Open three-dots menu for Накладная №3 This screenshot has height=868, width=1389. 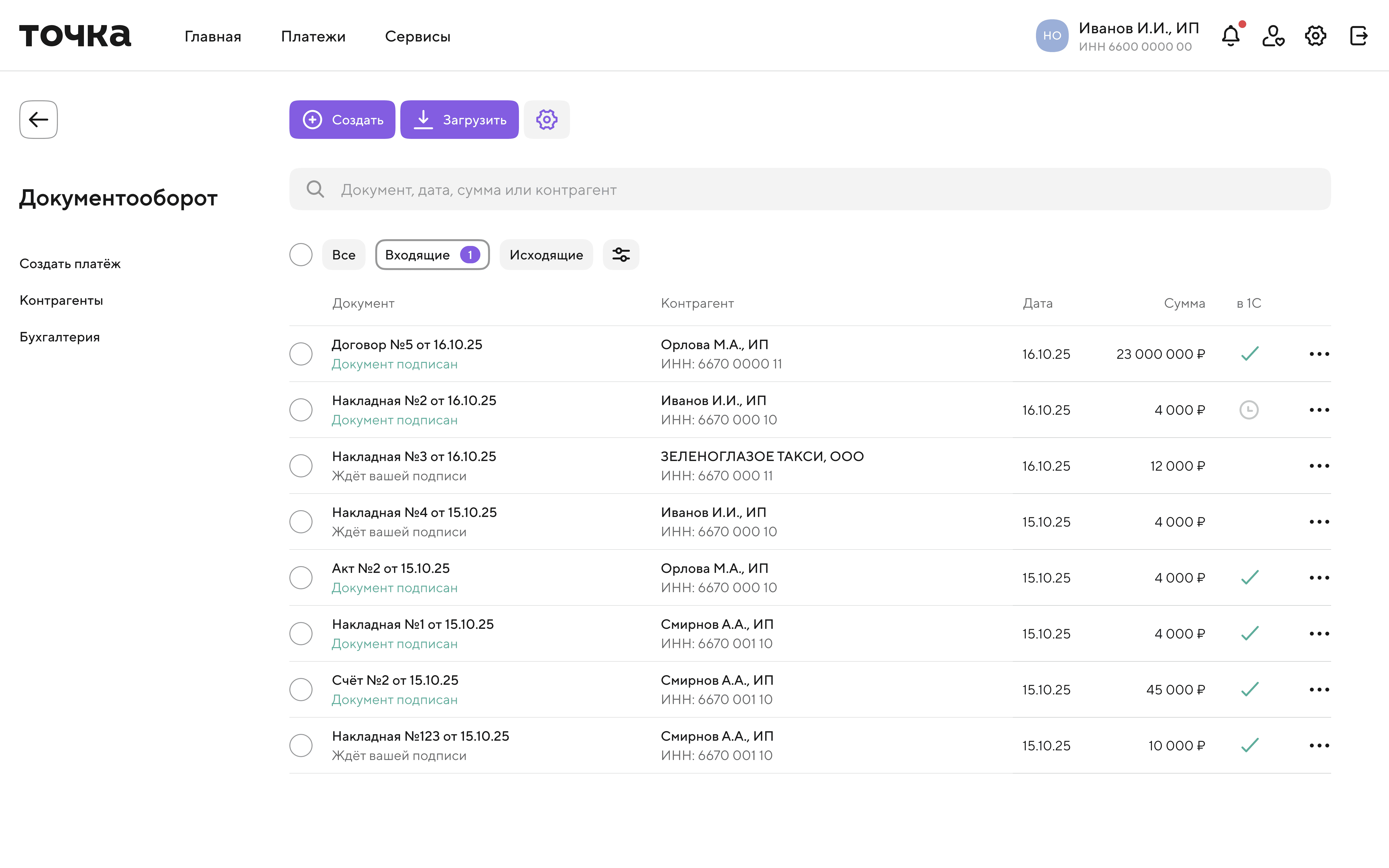[x=1319, y=466]
